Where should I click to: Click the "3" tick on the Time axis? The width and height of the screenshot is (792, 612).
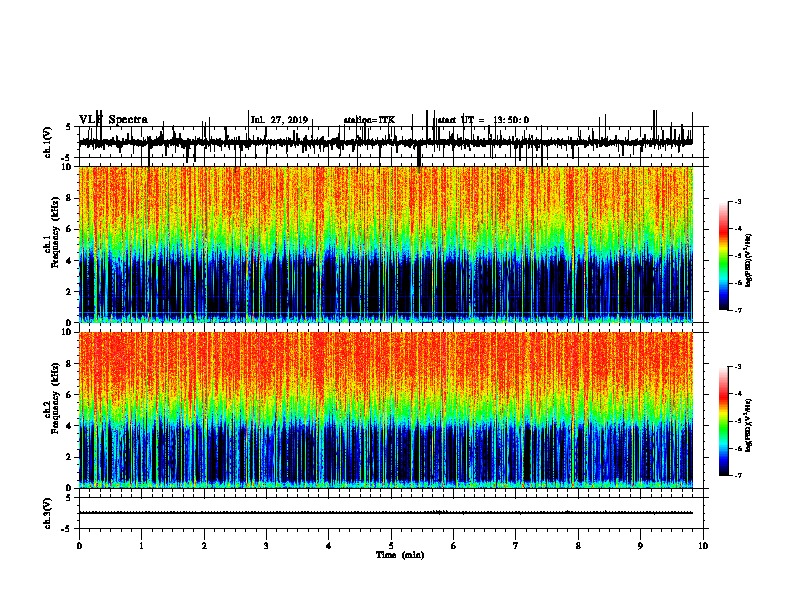267,546
